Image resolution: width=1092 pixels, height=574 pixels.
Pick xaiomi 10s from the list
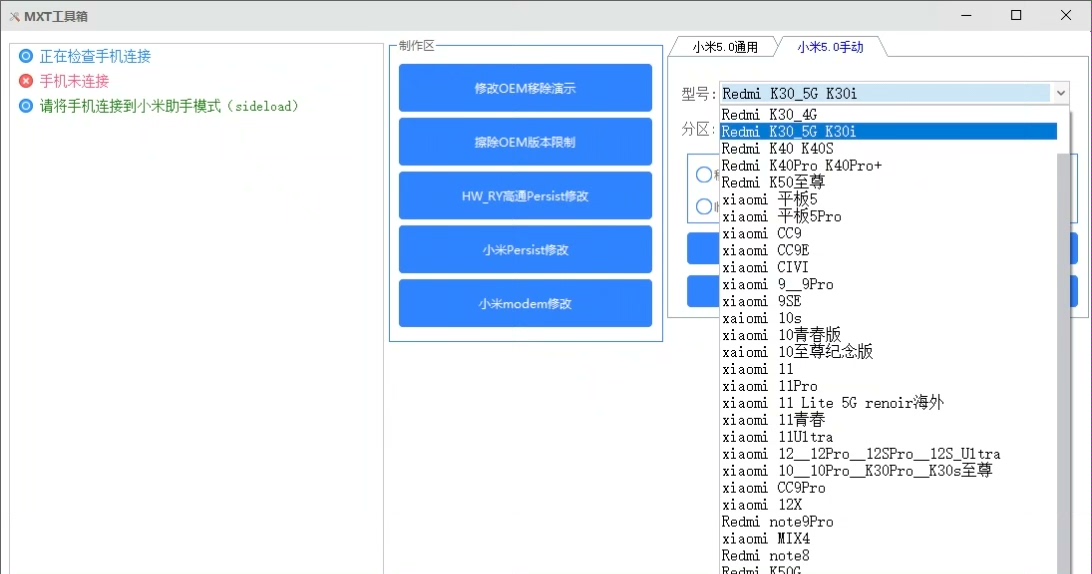(x=889, y=318)
